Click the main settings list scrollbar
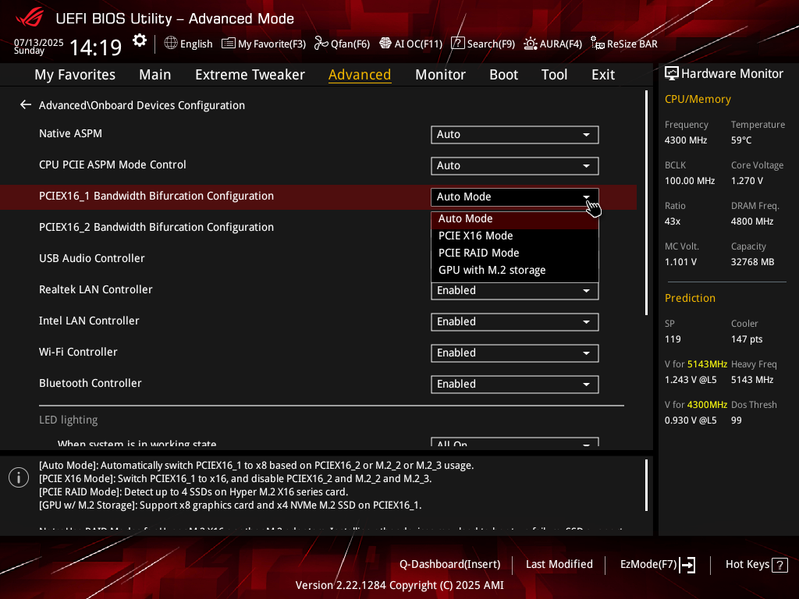This screenshot has height=599, width=799. point(646,203)
